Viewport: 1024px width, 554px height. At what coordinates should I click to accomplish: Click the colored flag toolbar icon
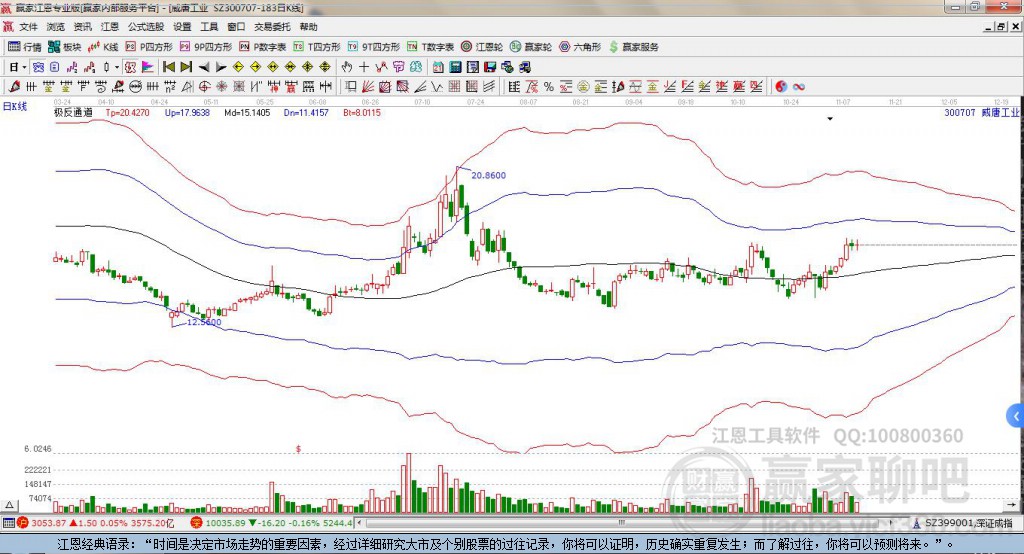pyautogui.click(x=148, y=67)
